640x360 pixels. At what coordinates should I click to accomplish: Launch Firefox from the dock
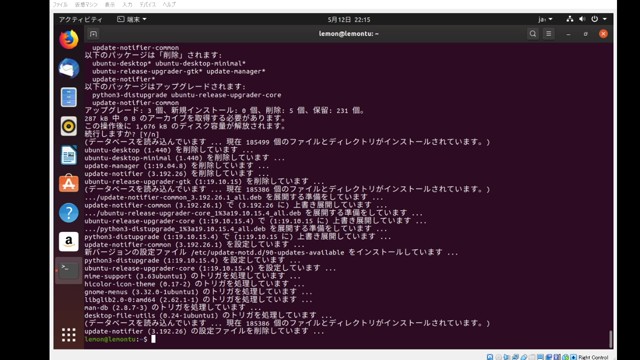point(69,40)
